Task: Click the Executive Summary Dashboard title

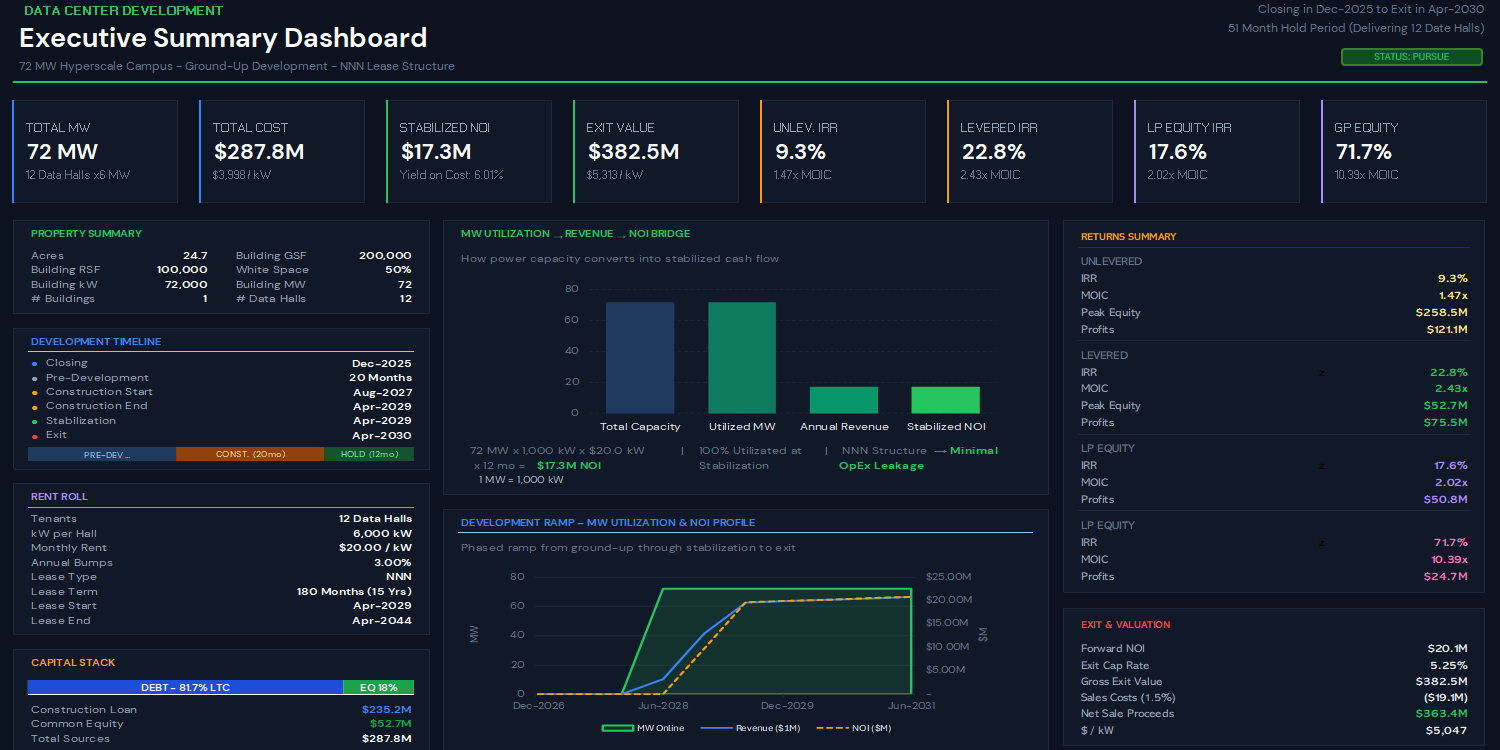Action: pyautogui.click(x=223, y=38)
